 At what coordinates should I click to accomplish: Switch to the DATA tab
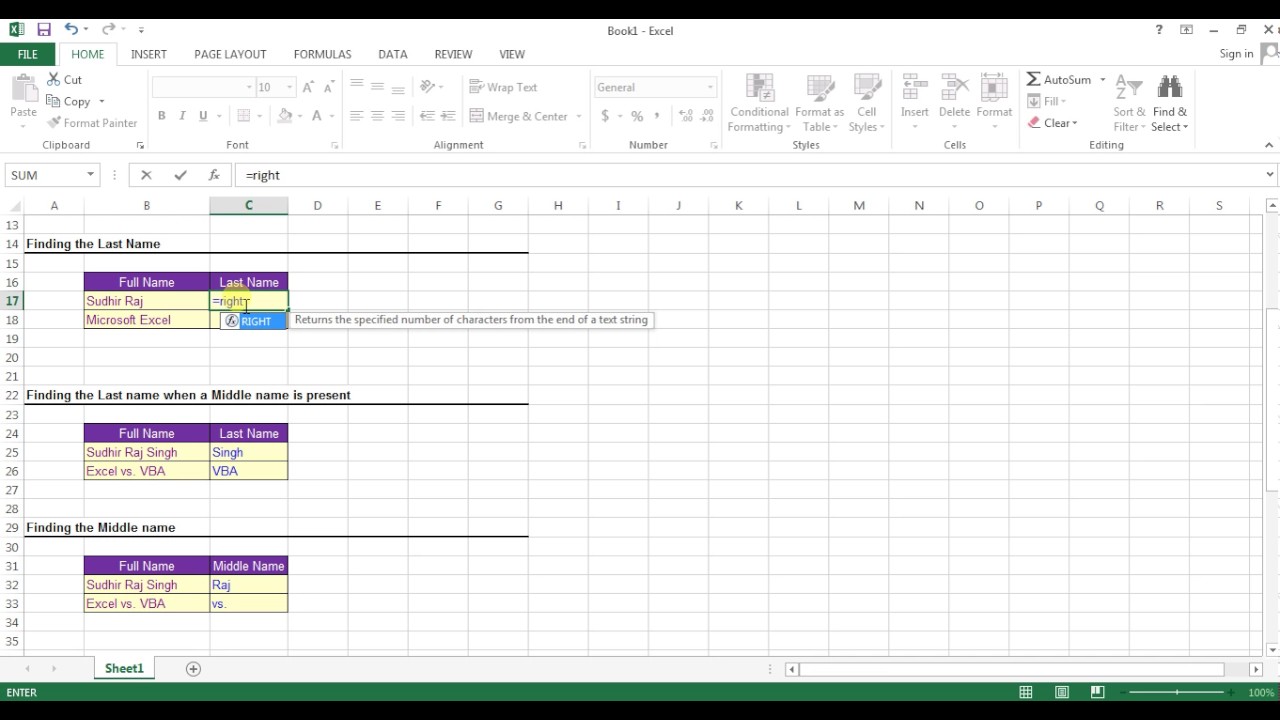coord(393,54)
